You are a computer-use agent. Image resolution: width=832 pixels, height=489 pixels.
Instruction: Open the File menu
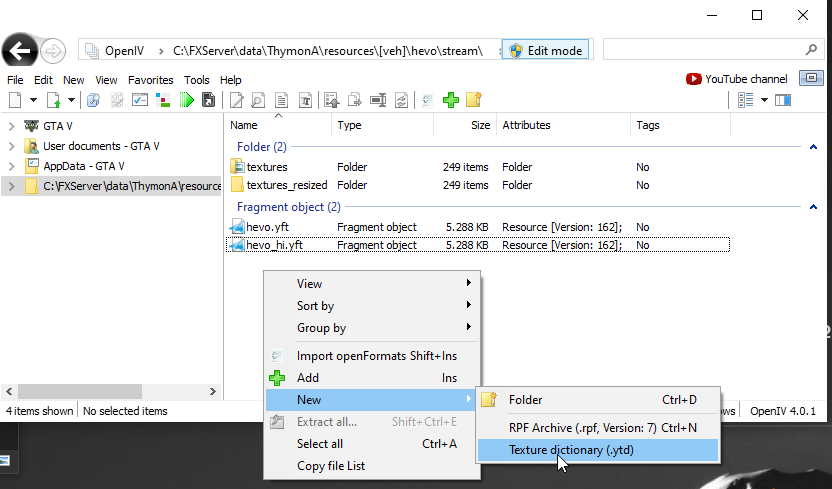[15, 80]
